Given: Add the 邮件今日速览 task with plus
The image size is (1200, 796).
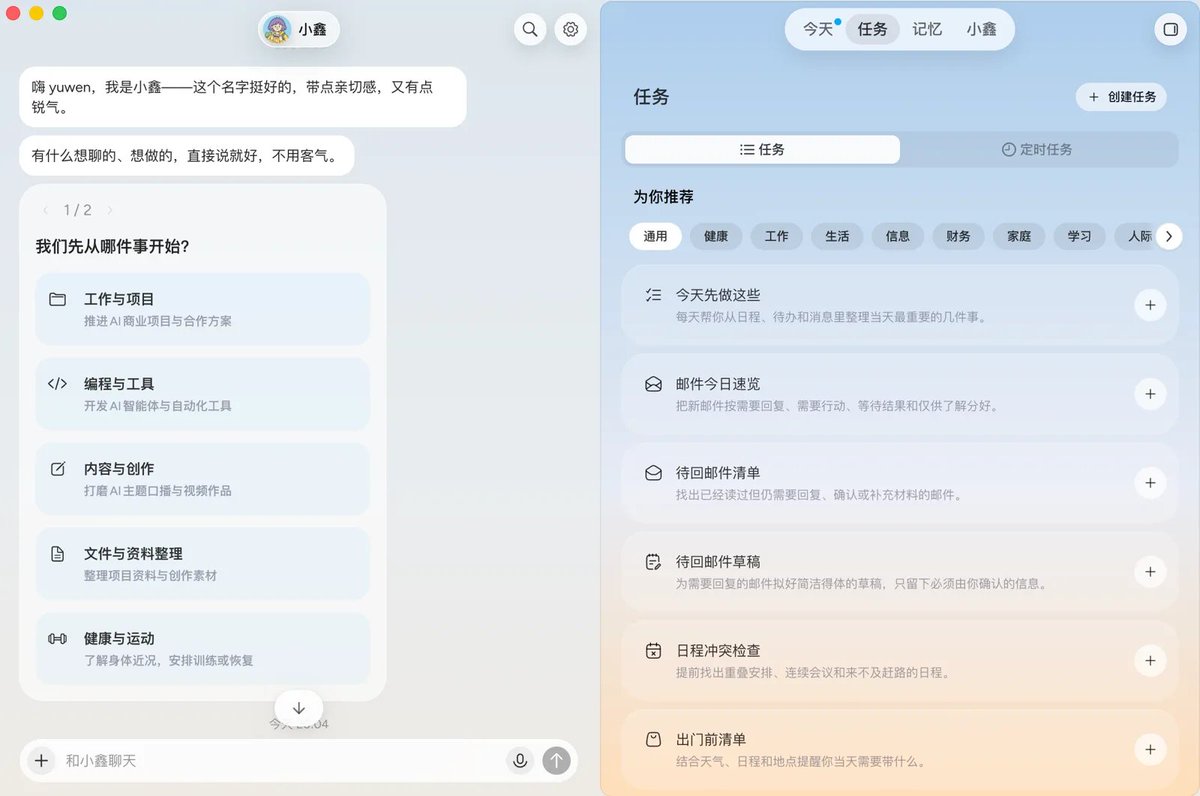Looking at the screenshot, I should pyautogui.click(x=1150, y=394).
